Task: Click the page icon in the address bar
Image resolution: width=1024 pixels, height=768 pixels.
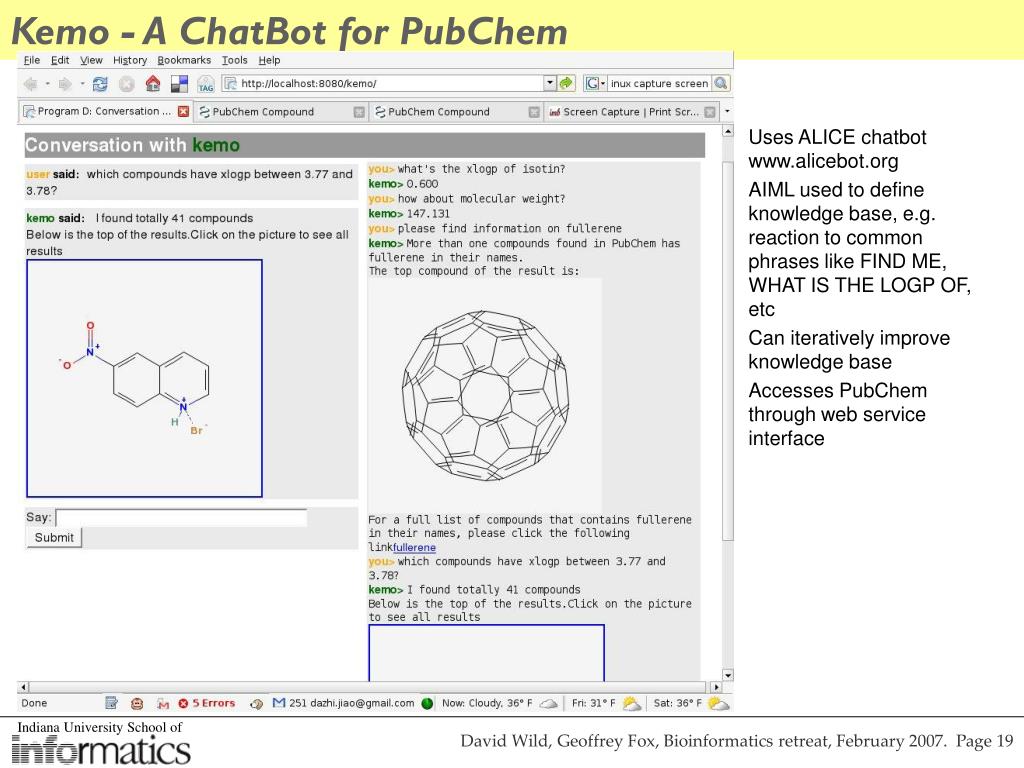Action: tap(231, 83)
